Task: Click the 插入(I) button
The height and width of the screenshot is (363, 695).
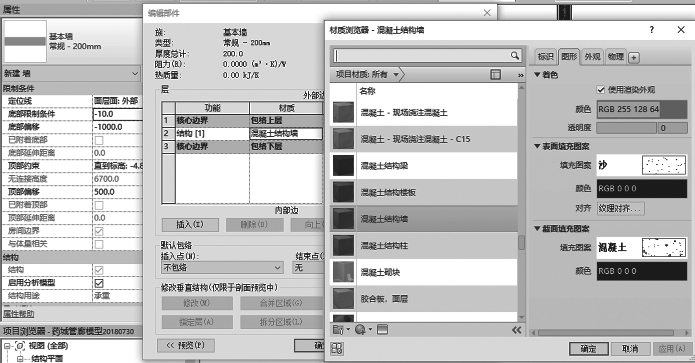Action: (190, 225)
